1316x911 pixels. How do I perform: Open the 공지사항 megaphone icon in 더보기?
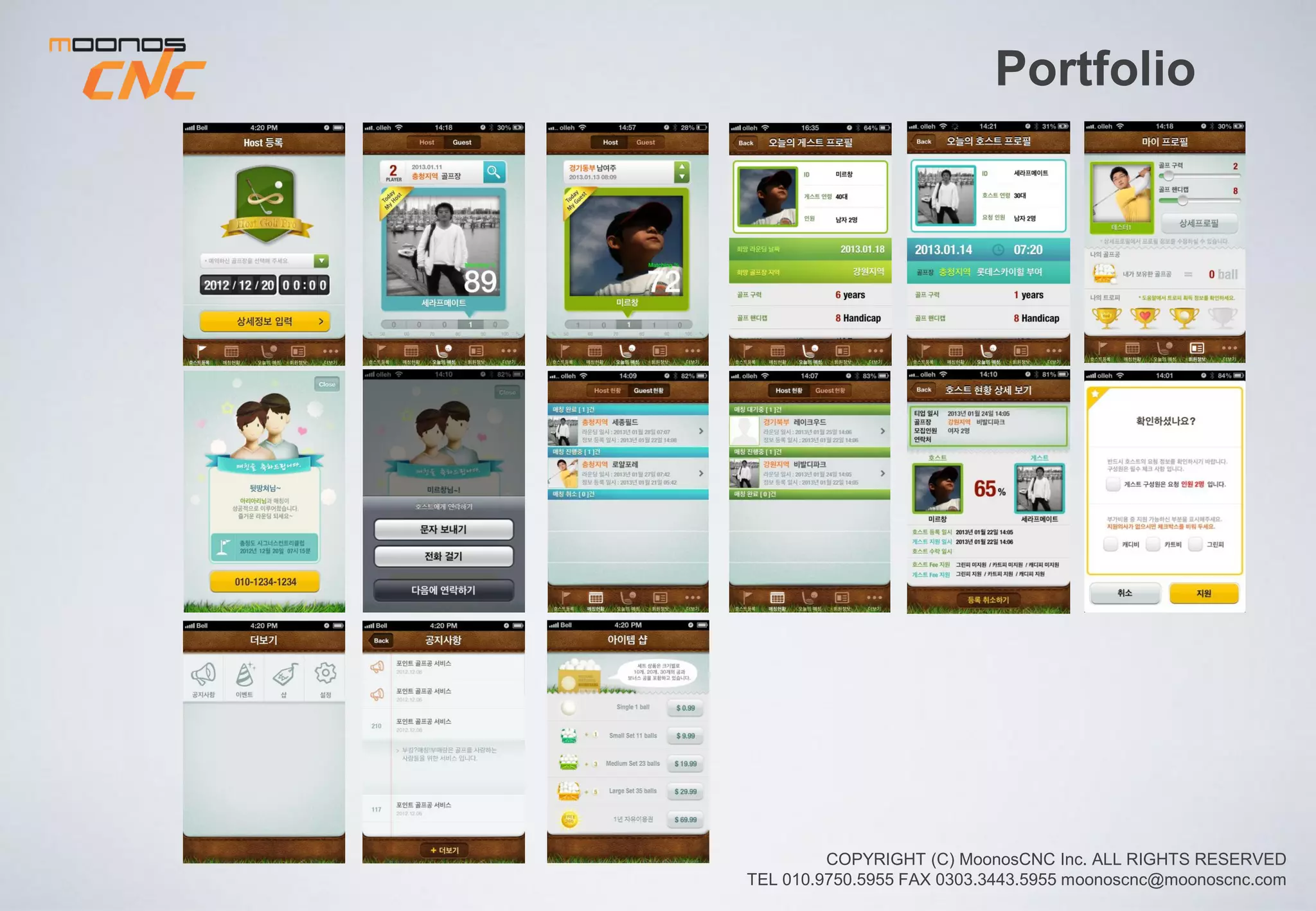[203, 675]
